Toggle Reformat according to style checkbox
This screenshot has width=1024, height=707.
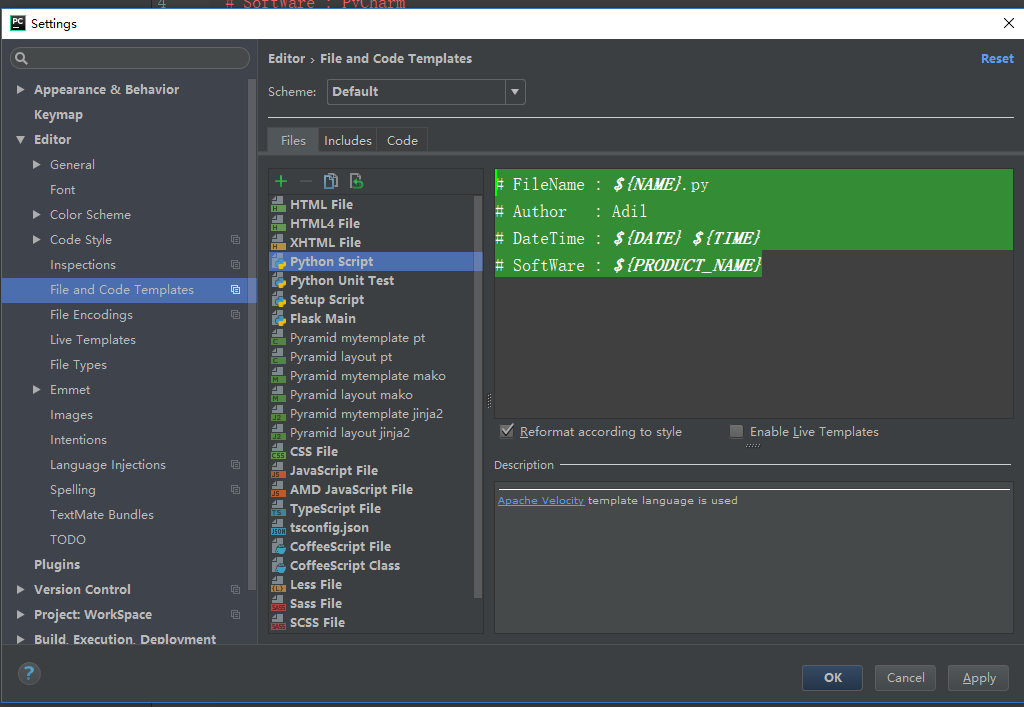[506, 431]
